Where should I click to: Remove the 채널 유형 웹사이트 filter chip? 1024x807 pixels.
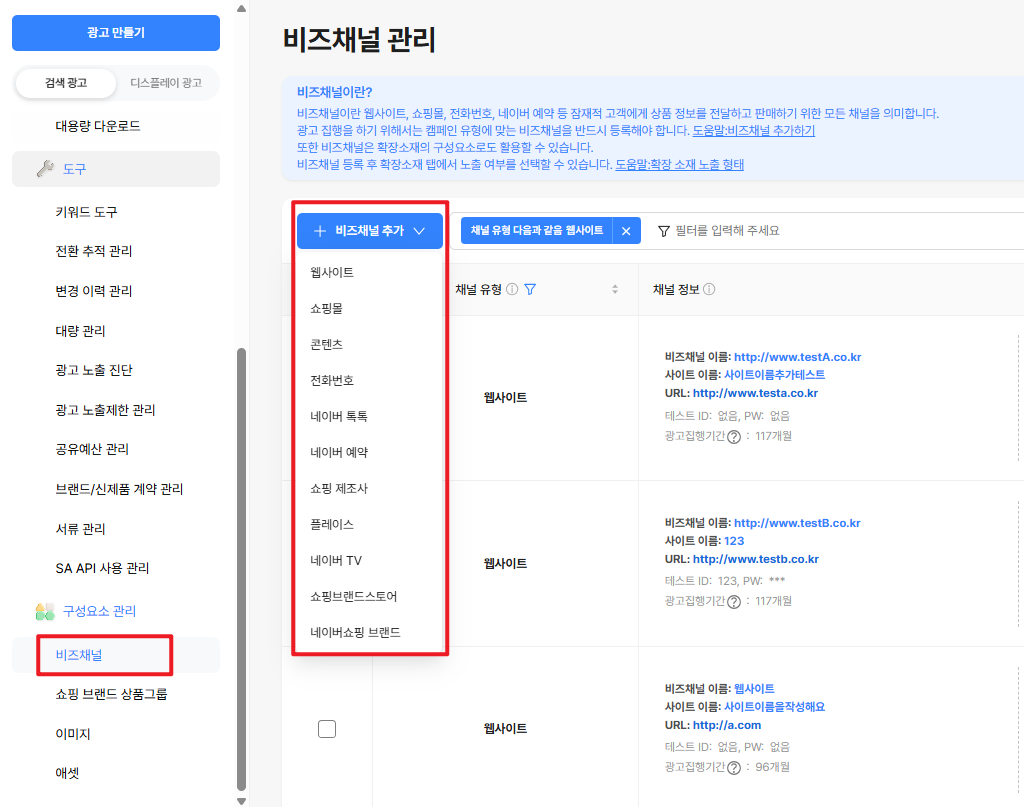pyautogui.click(x=626, y=230)
